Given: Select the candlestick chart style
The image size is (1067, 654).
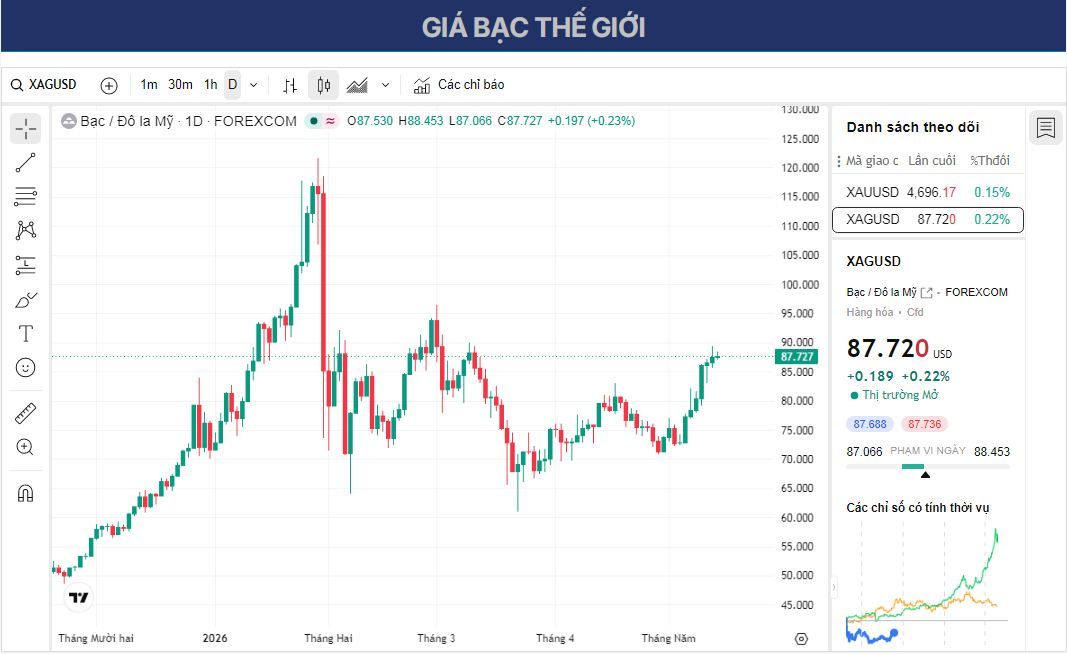Looking at the screenshot, I should [x=323, y=85].
